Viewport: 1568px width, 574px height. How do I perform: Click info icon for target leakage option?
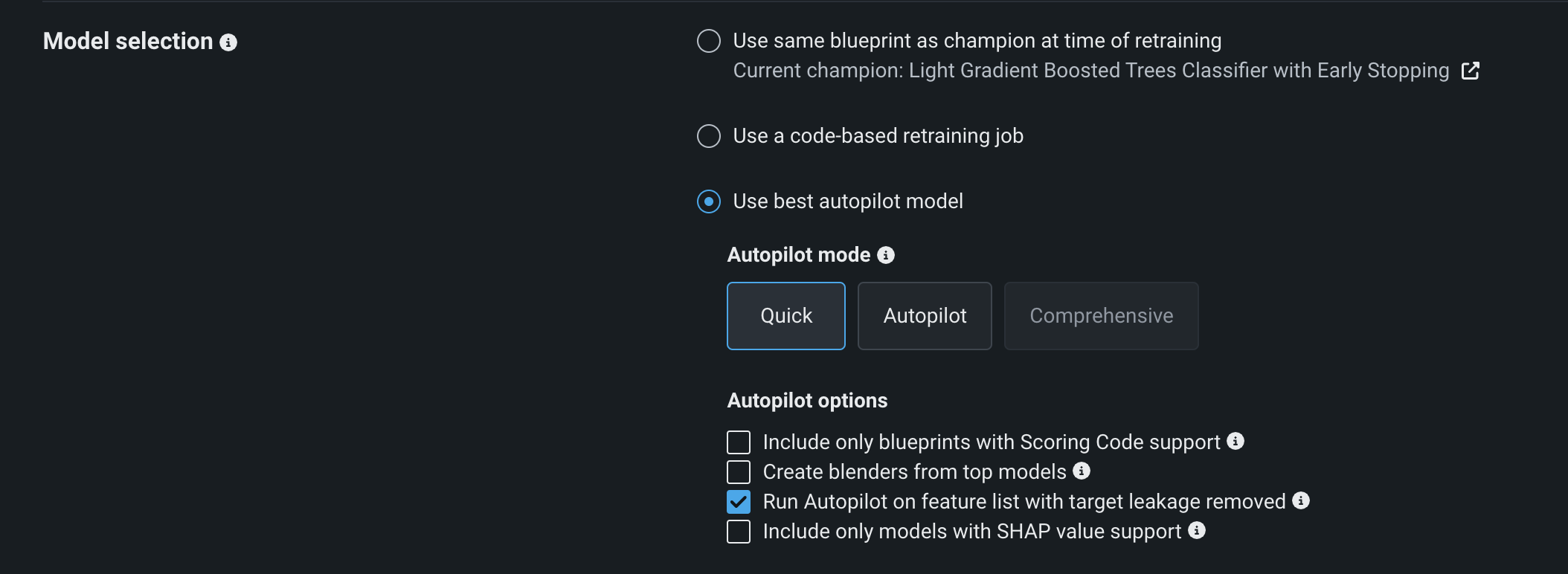[1300, 500]
